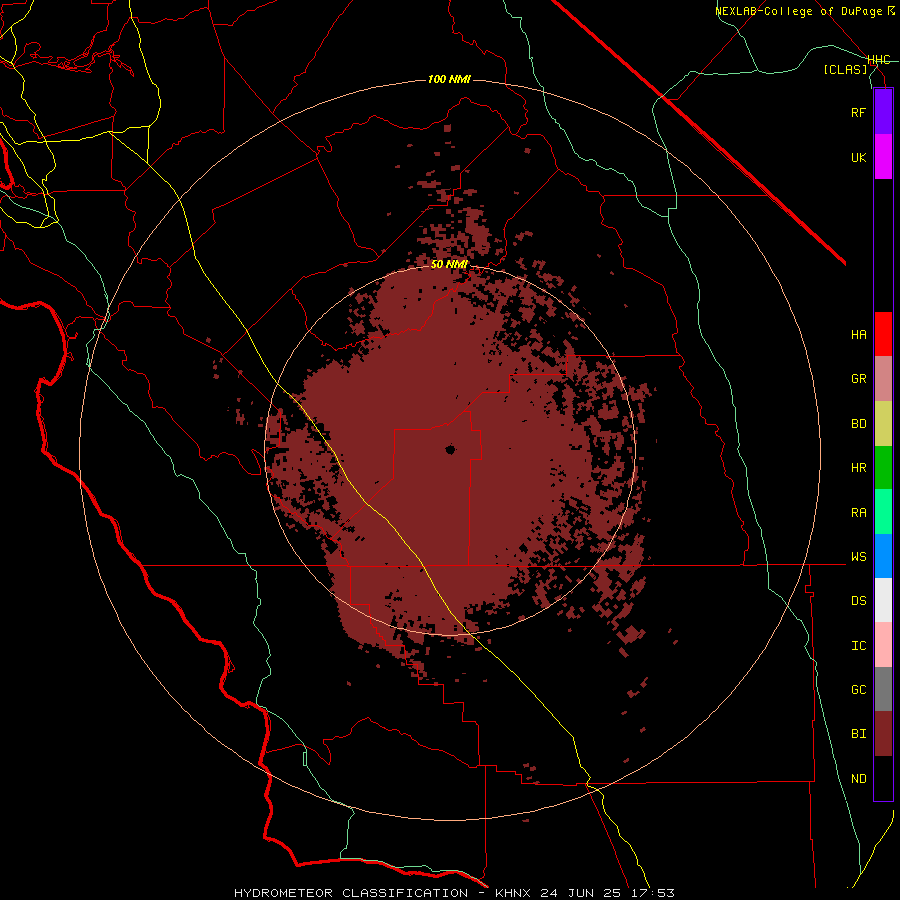Click the HYDROMETEOR CLASSIFICATION title text

pos(351,893)
